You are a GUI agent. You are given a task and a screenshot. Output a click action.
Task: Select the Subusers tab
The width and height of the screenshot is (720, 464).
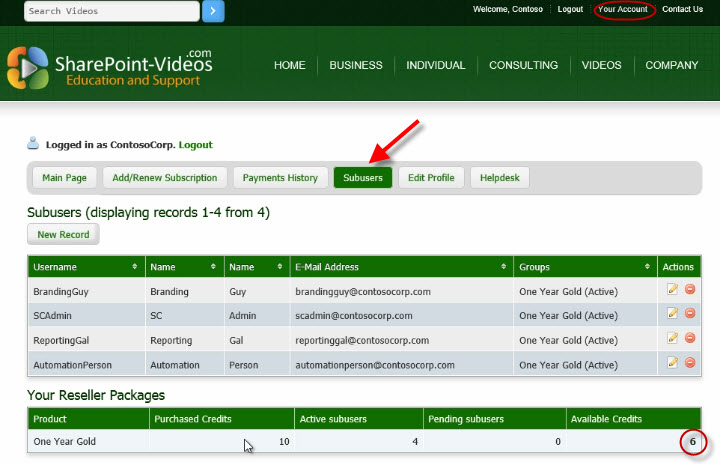(363, 178)
